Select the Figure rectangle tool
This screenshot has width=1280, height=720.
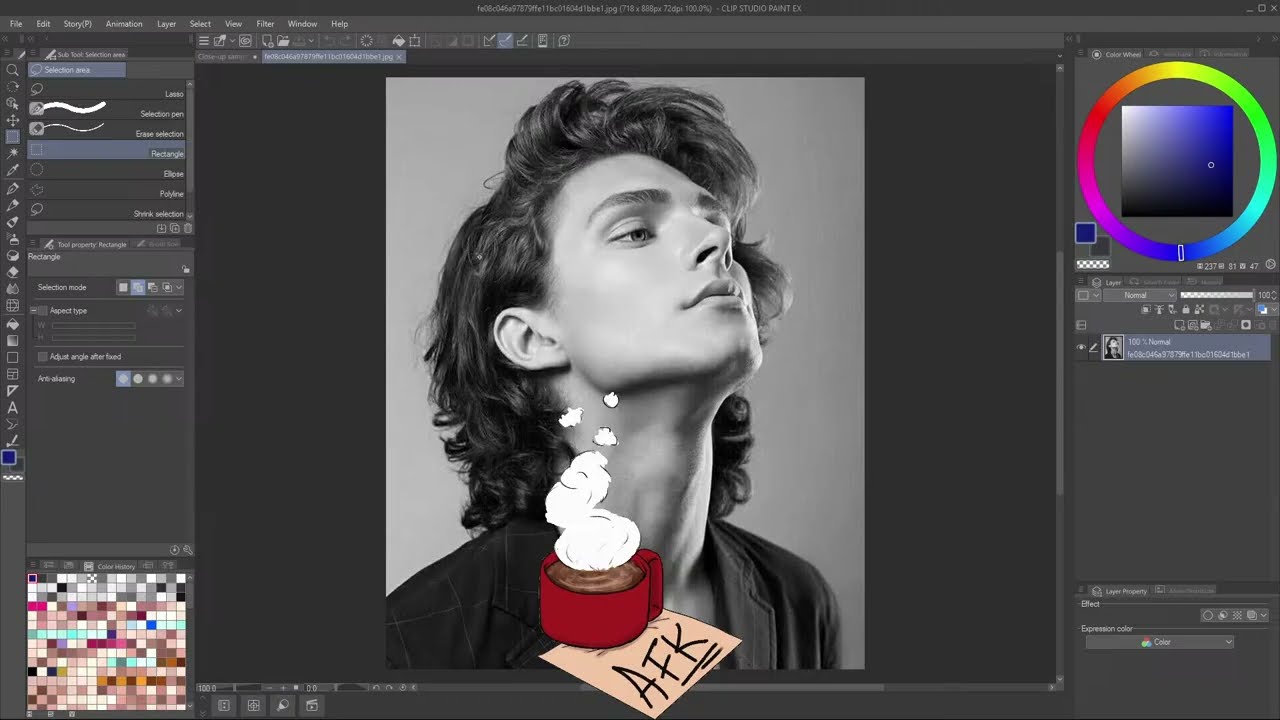click(x=13, y=357)
